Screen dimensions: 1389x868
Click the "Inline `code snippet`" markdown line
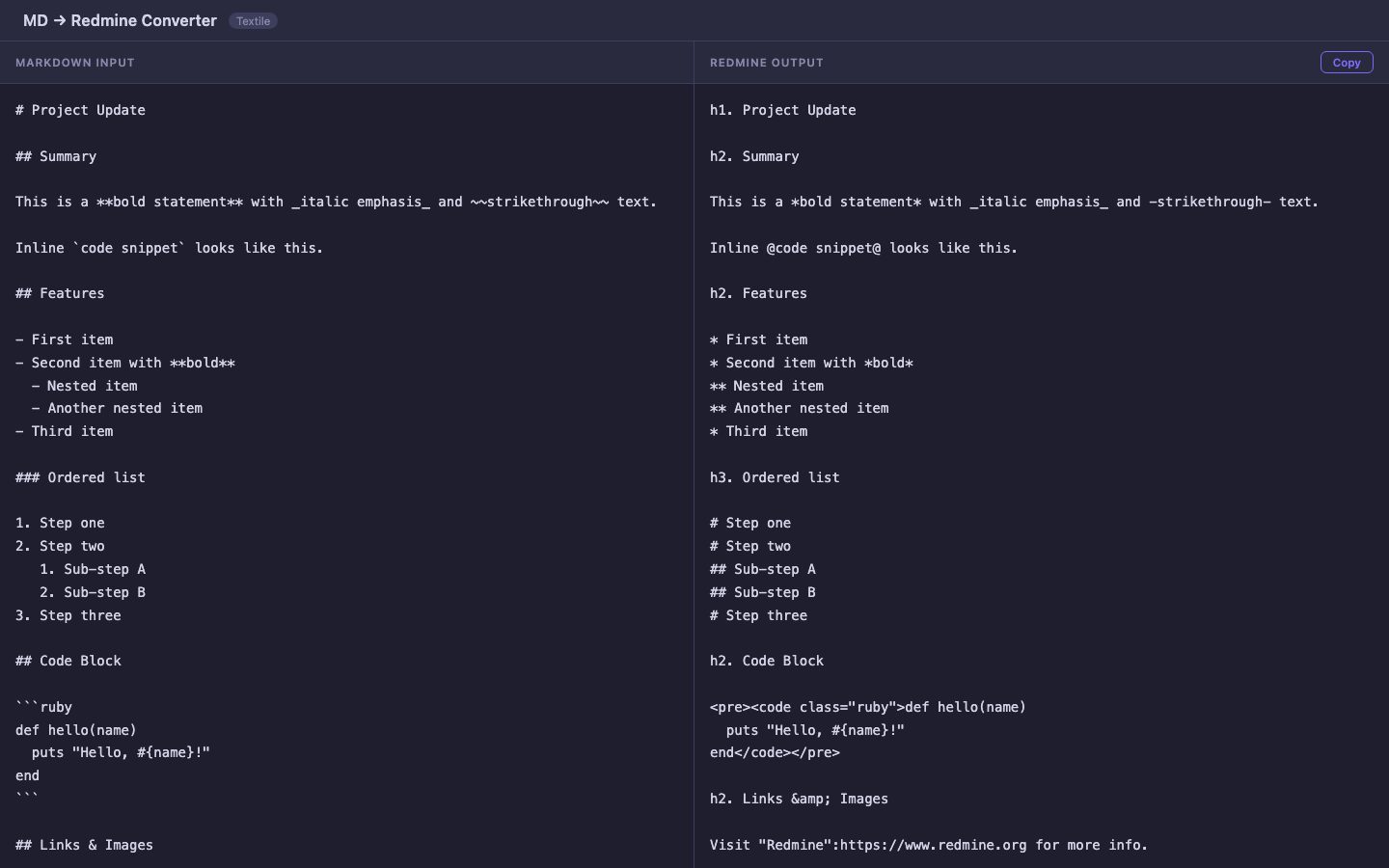170,248
